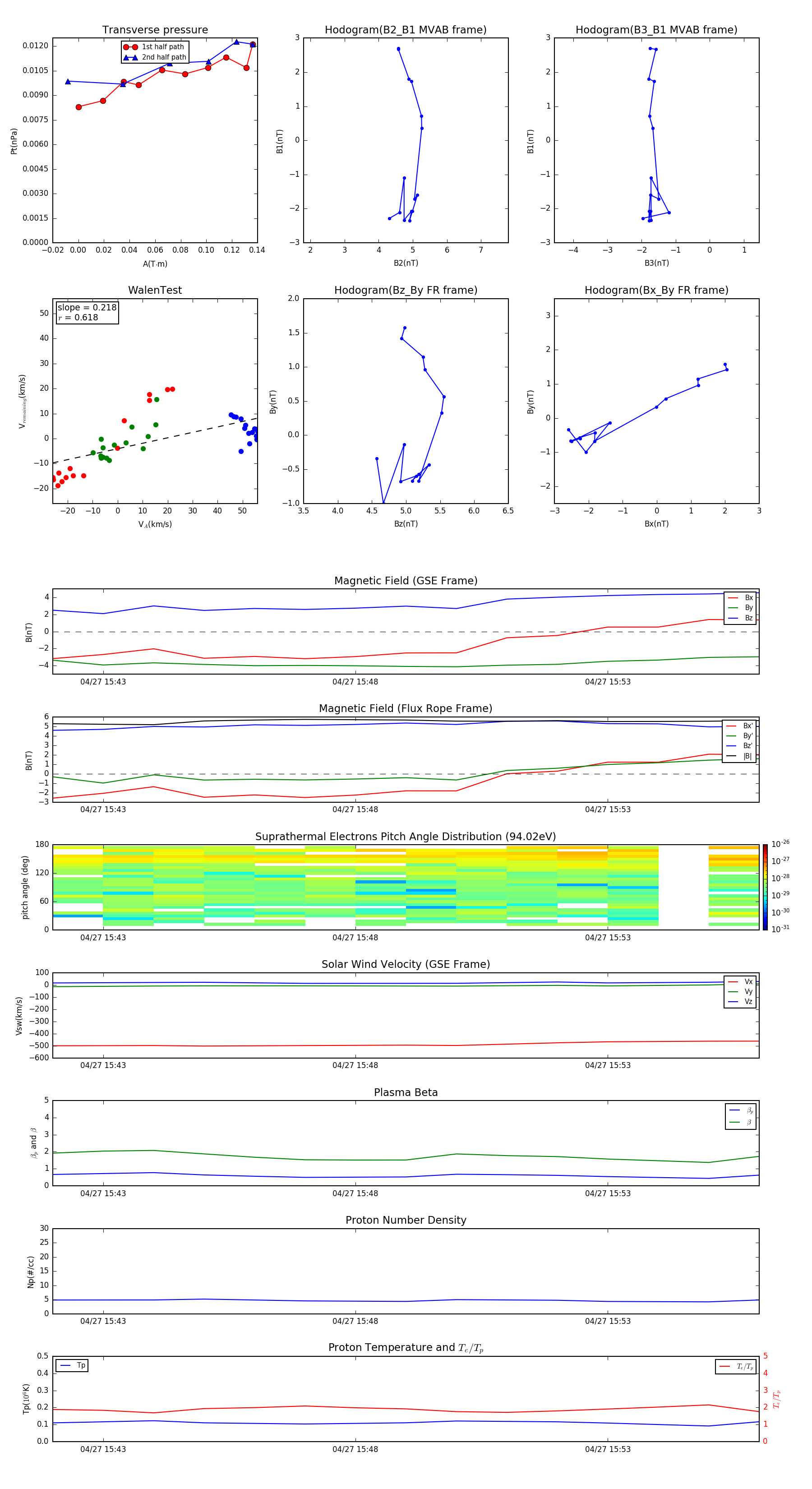The image size is (812, 1489).
Task: Select the '|B|' legend entry
Action: click(x=740, y=756)
